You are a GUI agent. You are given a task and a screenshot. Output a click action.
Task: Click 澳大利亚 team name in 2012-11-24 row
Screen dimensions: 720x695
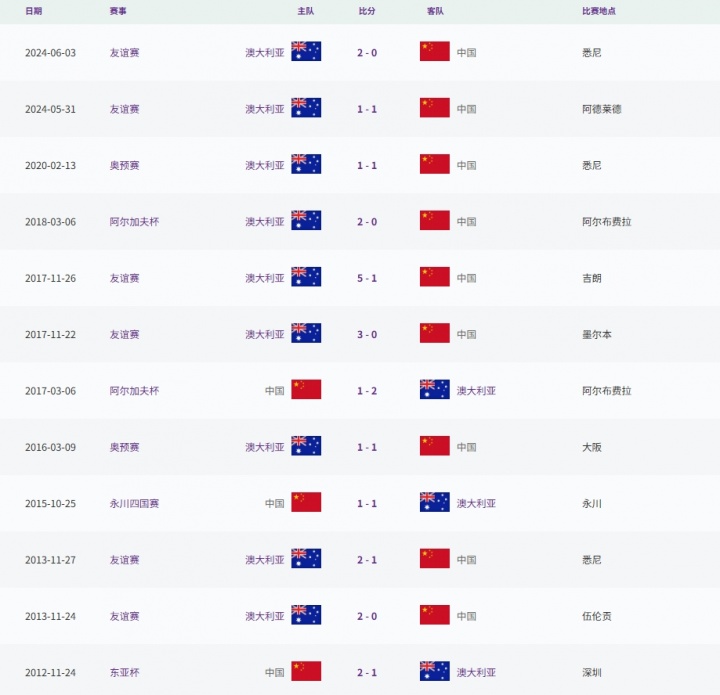tap(476, 673)
